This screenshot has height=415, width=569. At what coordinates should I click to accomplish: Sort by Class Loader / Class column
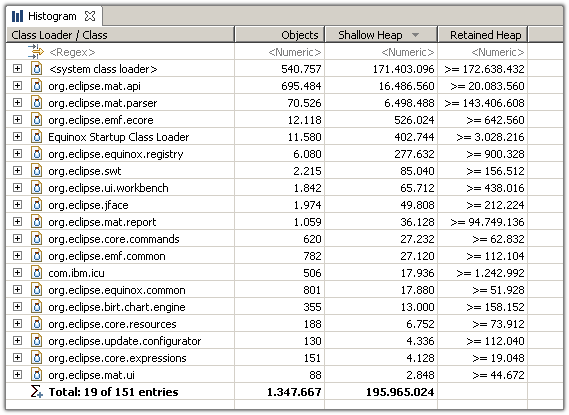point(120,35)
